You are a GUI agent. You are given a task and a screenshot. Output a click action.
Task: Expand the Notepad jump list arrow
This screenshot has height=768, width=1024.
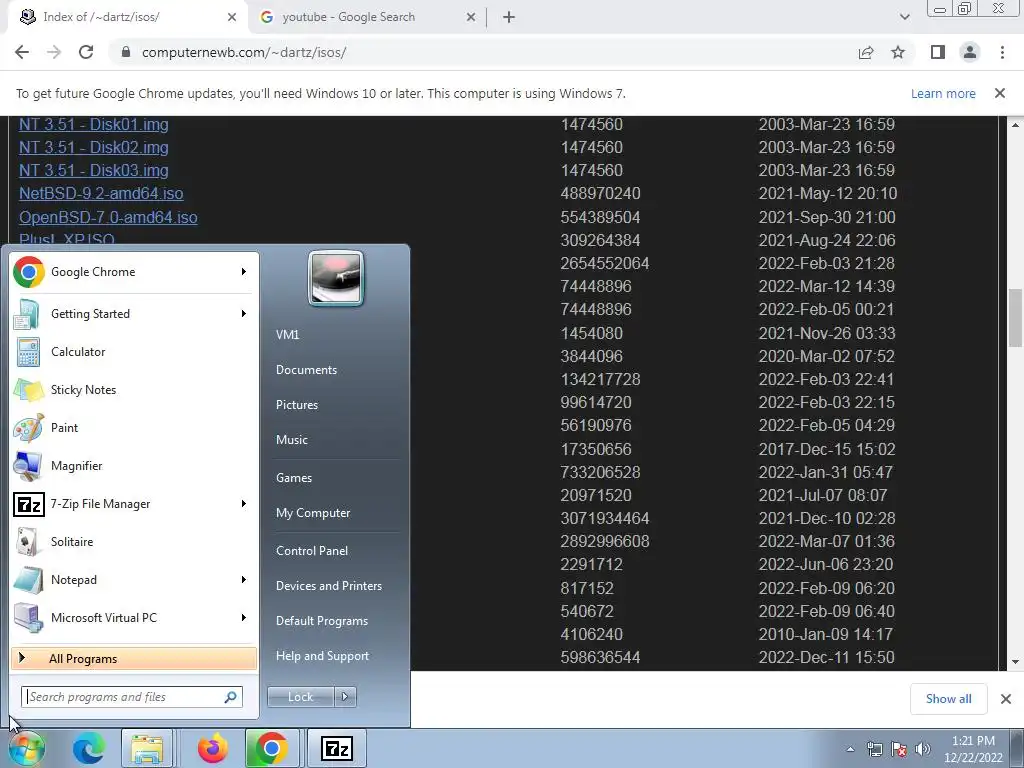[244, 579]
